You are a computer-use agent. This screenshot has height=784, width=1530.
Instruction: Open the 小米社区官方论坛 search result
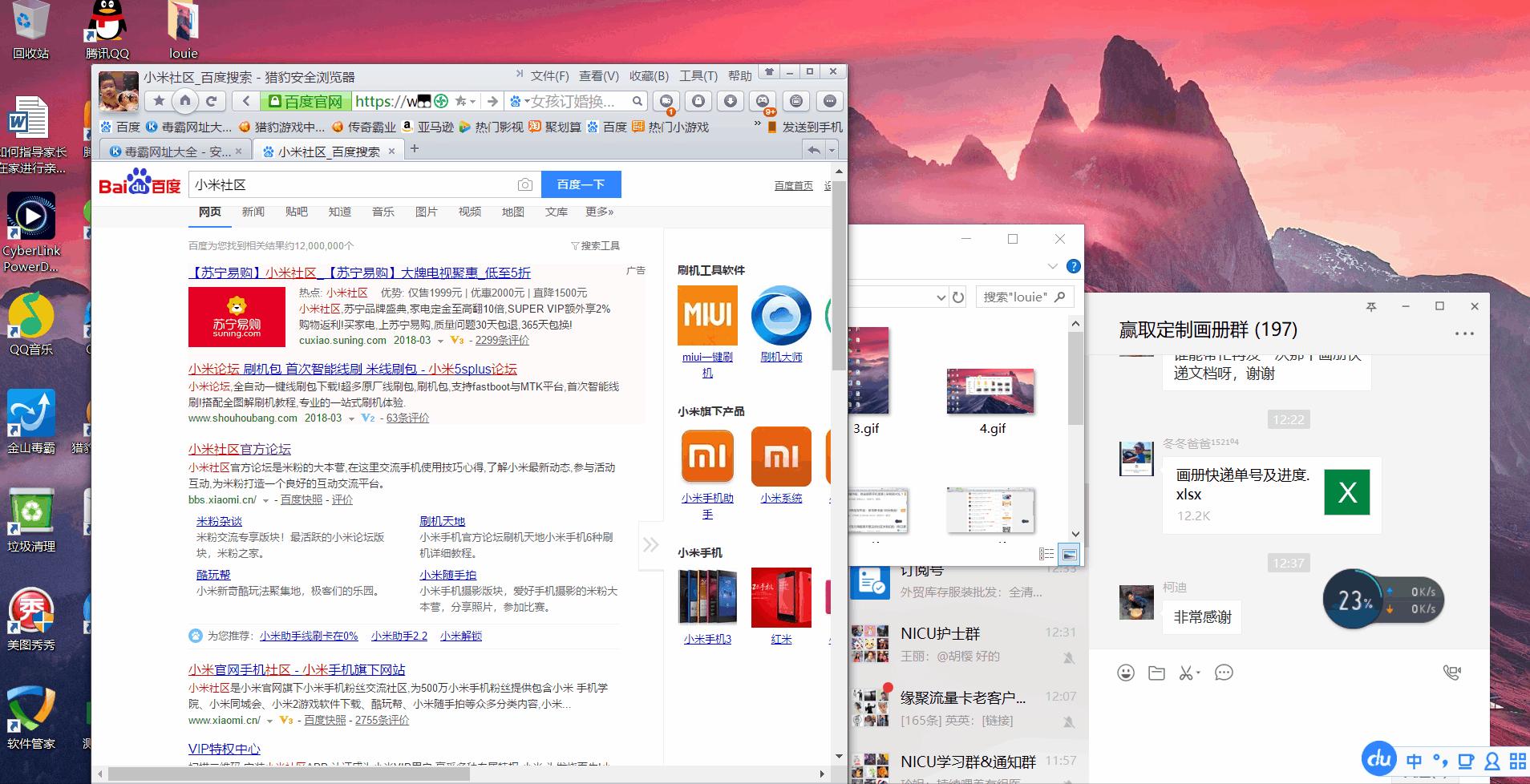coord(239,450)
